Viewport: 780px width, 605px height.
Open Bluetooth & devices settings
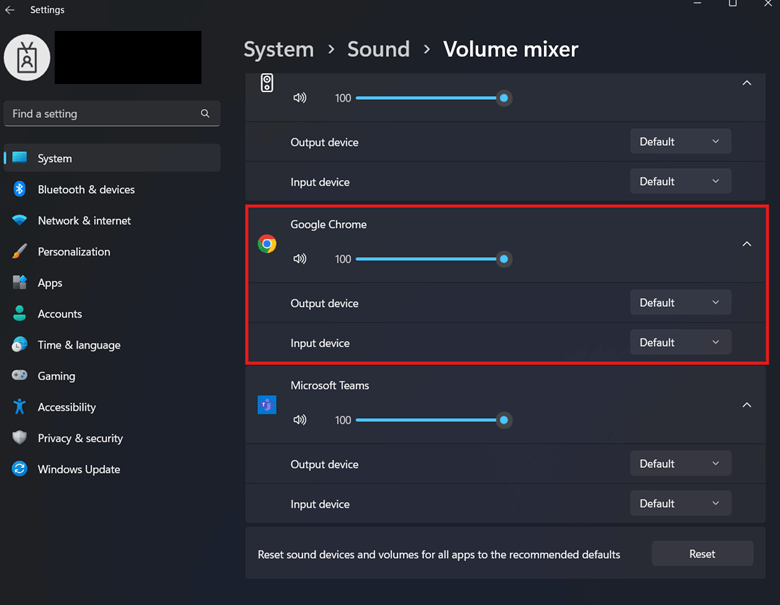86,190
